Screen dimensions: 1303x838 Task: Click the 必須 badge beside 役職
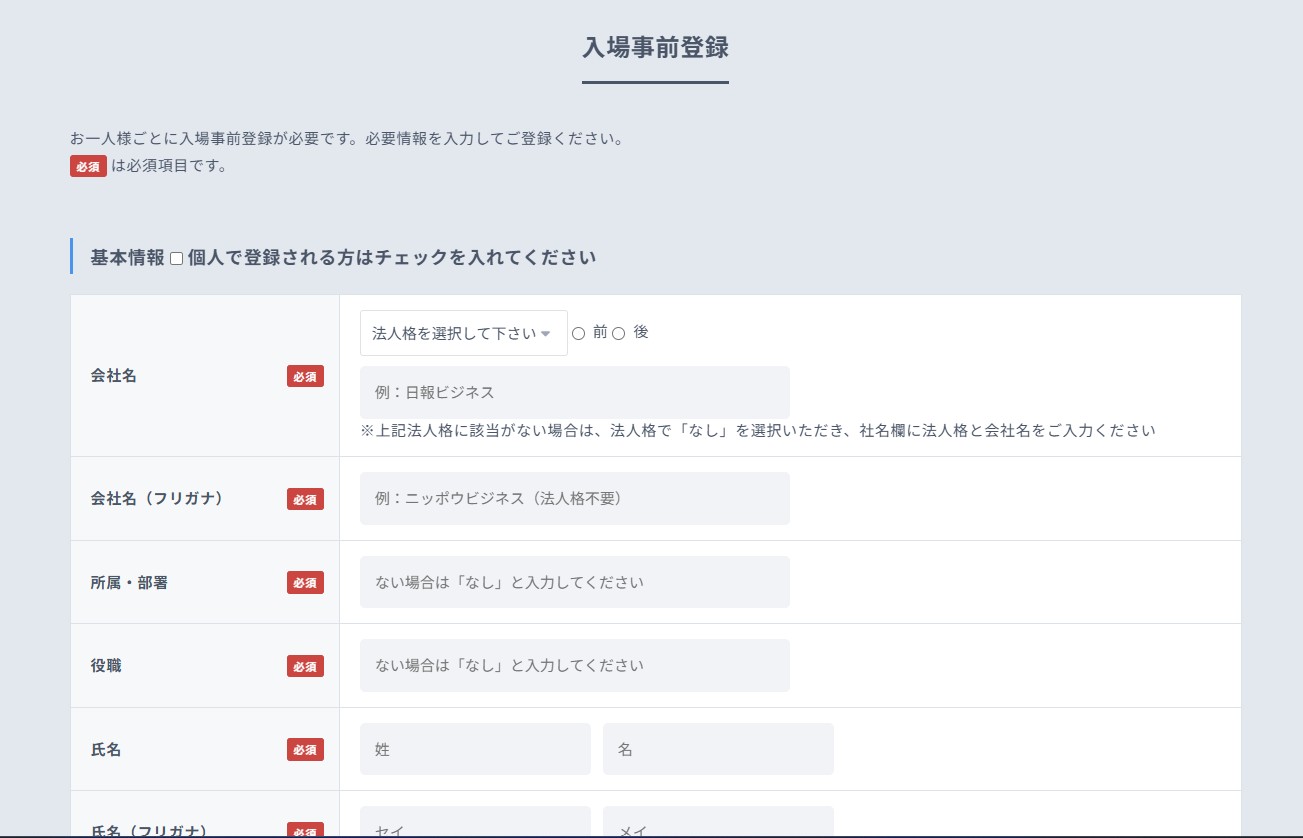pyautogui.click(x=305, y=666)
